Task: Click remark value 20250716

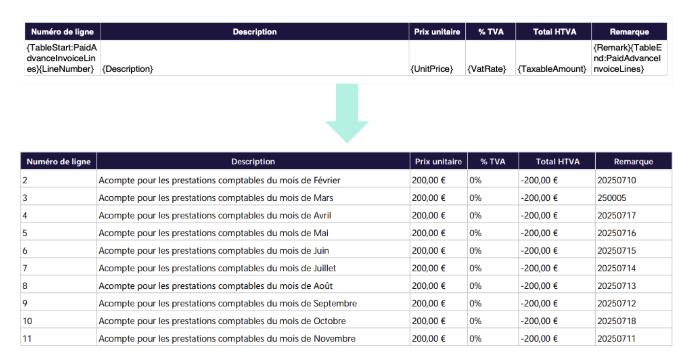Action: pyautogui.click(x=617, y=233)
